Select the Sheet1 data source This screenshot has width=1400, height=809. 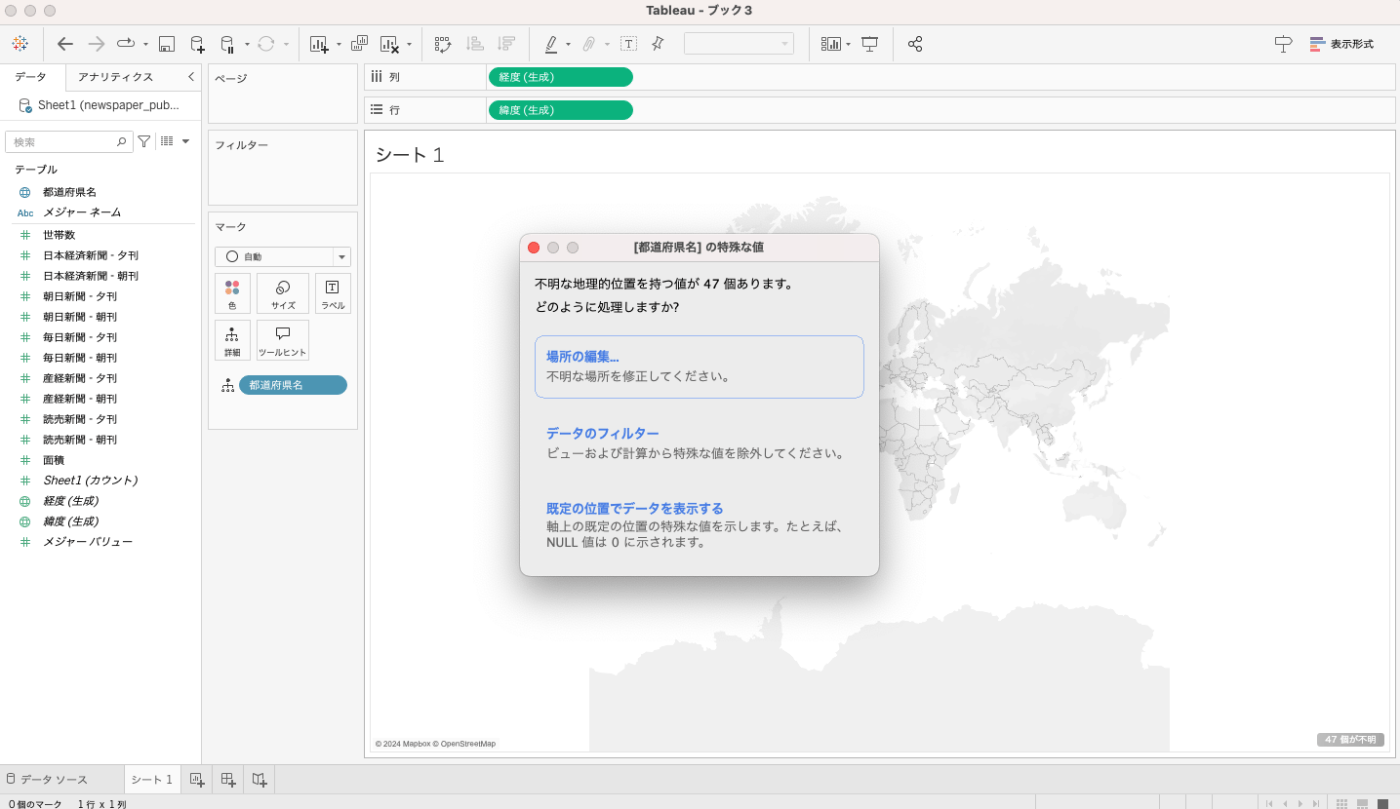point(99,105)
